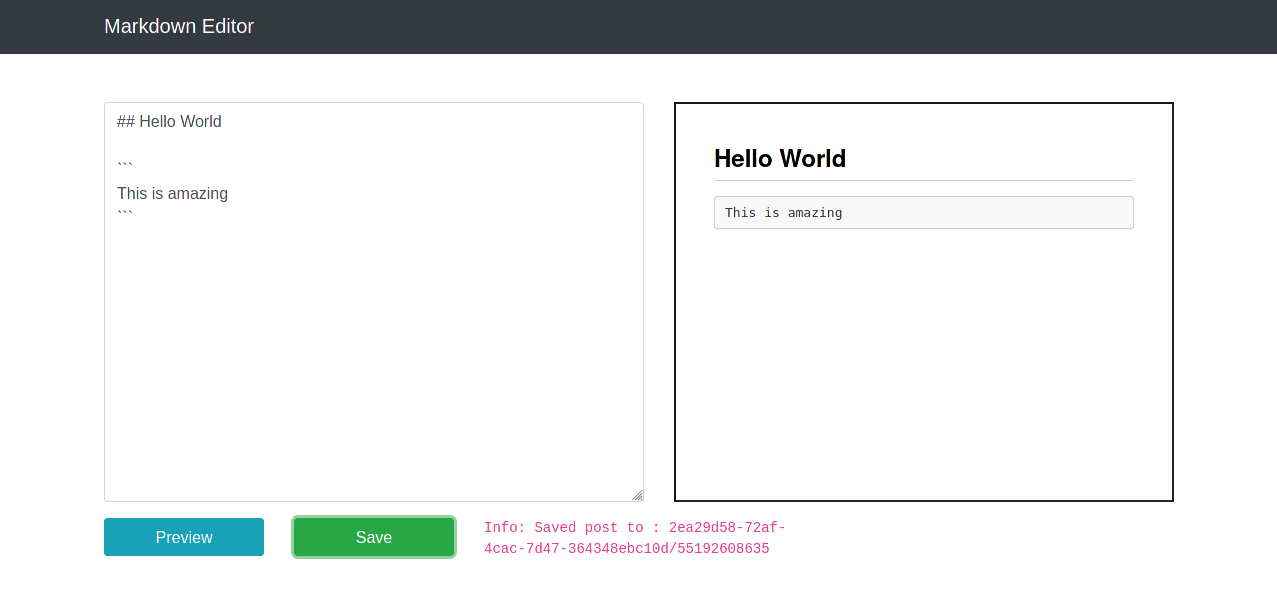Click the saved post UUID text
This screenshot has height=615, width=1277.
click(626, 548)
